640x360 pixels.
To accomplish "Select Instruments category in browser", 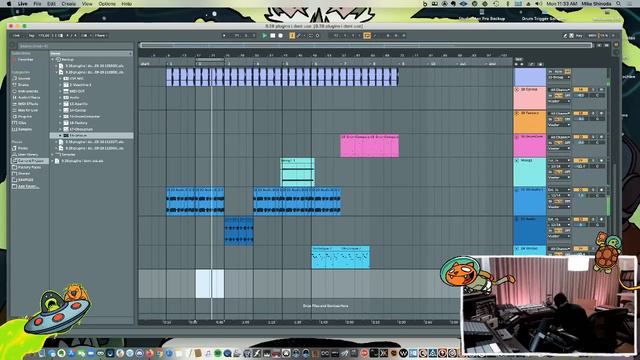I will point(28,91).
